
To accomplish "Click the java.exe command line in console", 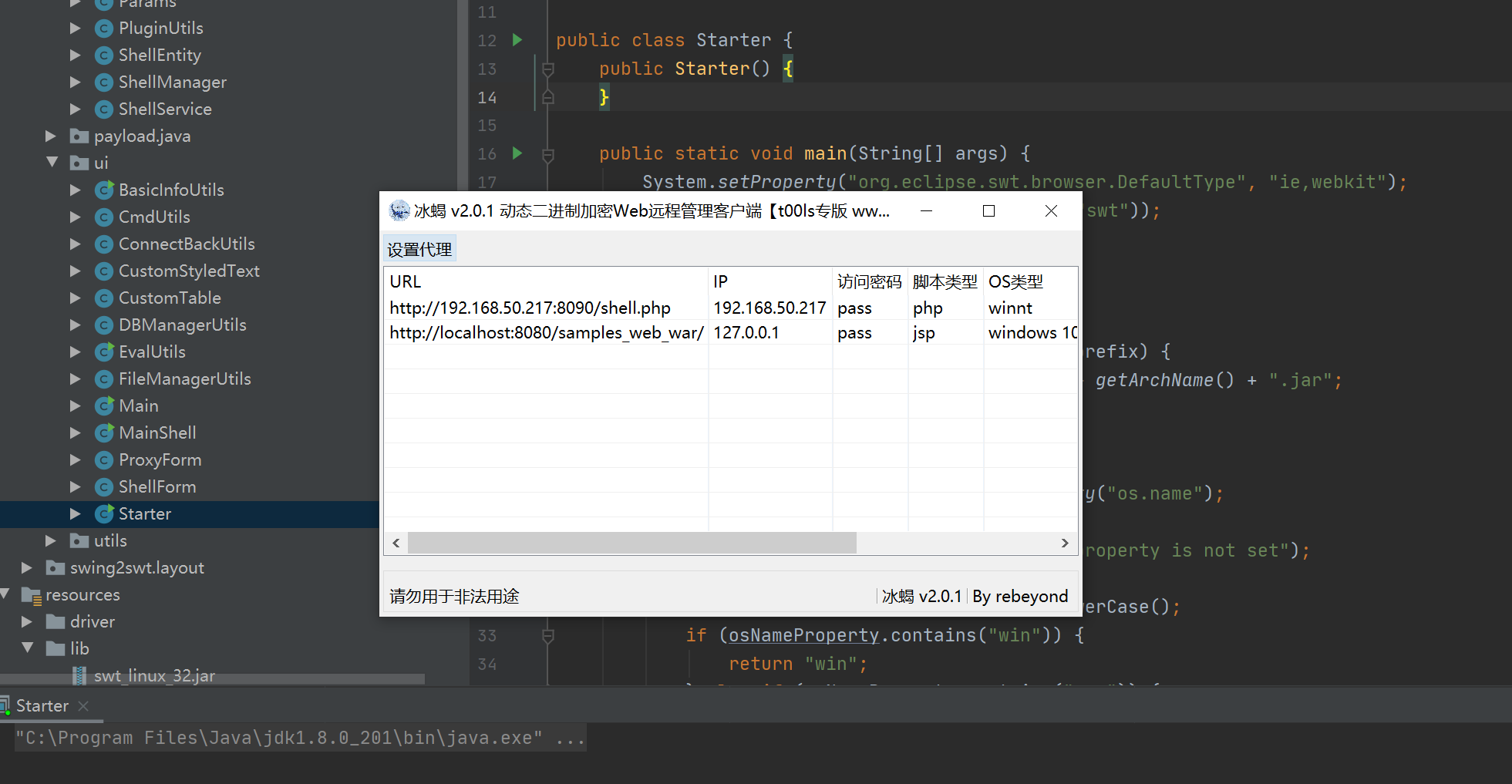I will point(301,738).
